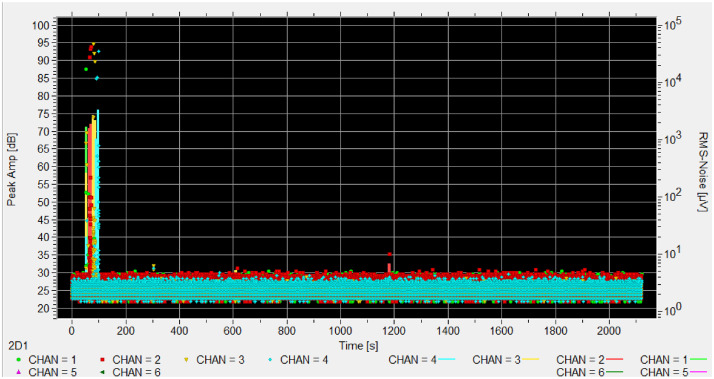Select the CHAN = 4 cyan diamond legend marker
The image size is (714, 379).
pyautogui.click(x=270, y=360)
